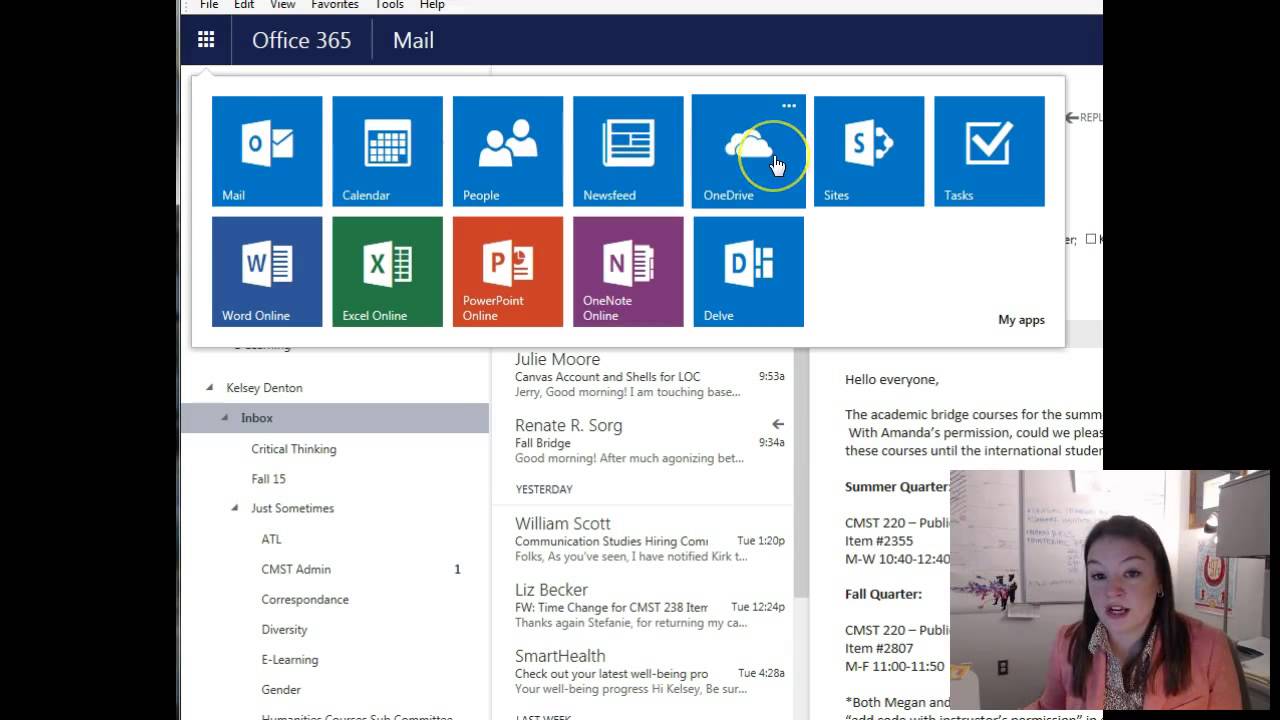Click the webcam video overlay
Image resolution: width=1280 pixels, height=720 pixels.
(1109, 589)
